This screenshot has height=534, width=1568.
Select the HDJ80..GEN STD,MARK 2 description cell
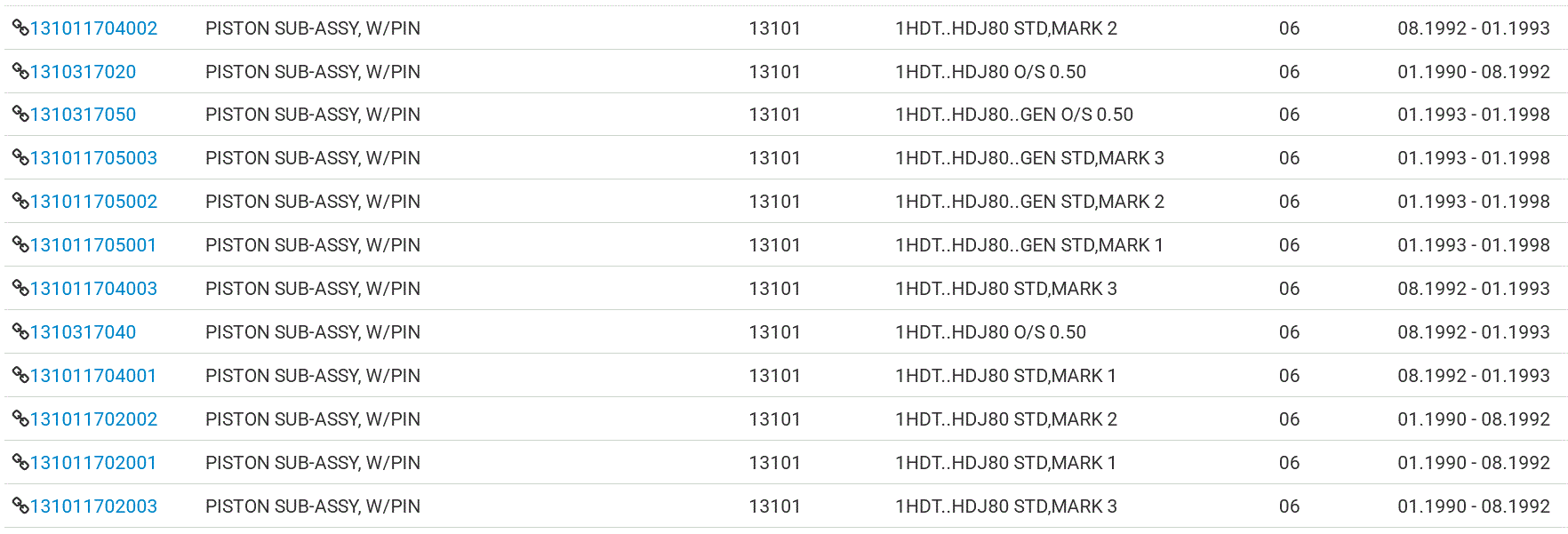[x=1029, y=202]
